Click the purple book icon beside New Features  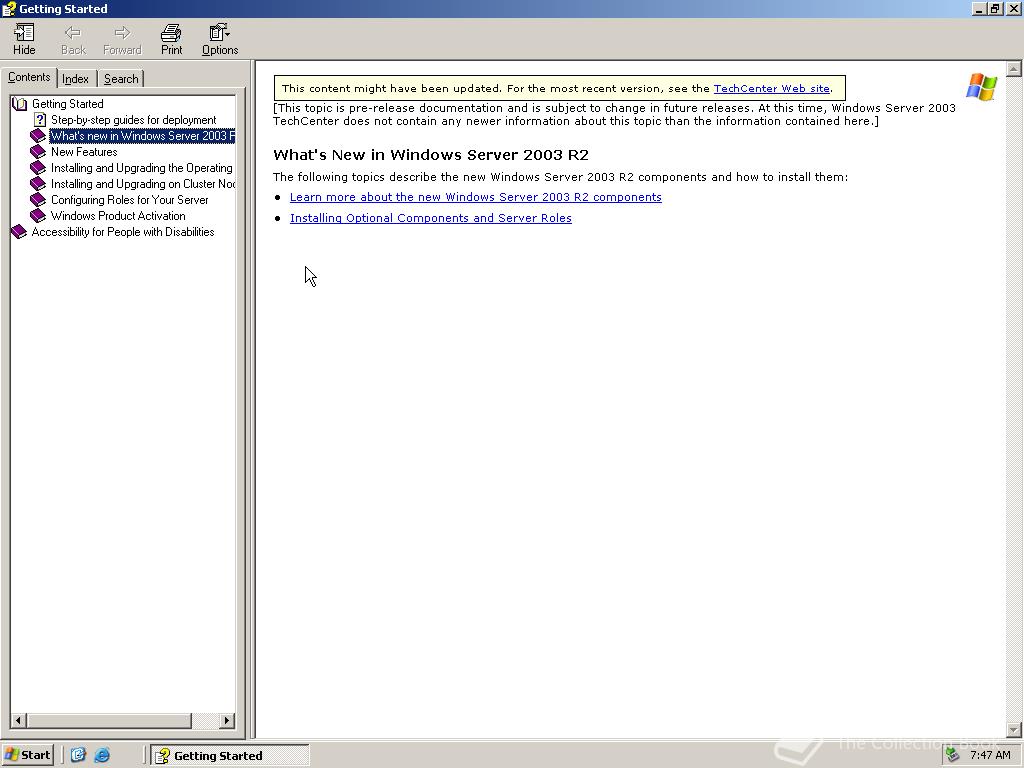[x=38, y=152]
